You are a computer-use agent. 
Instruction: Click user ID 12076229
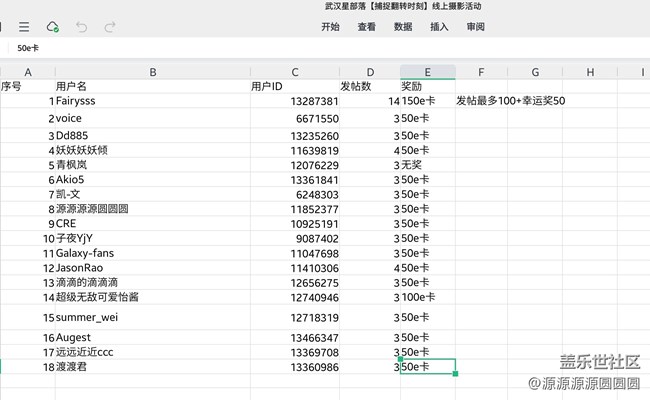point(295,165)
